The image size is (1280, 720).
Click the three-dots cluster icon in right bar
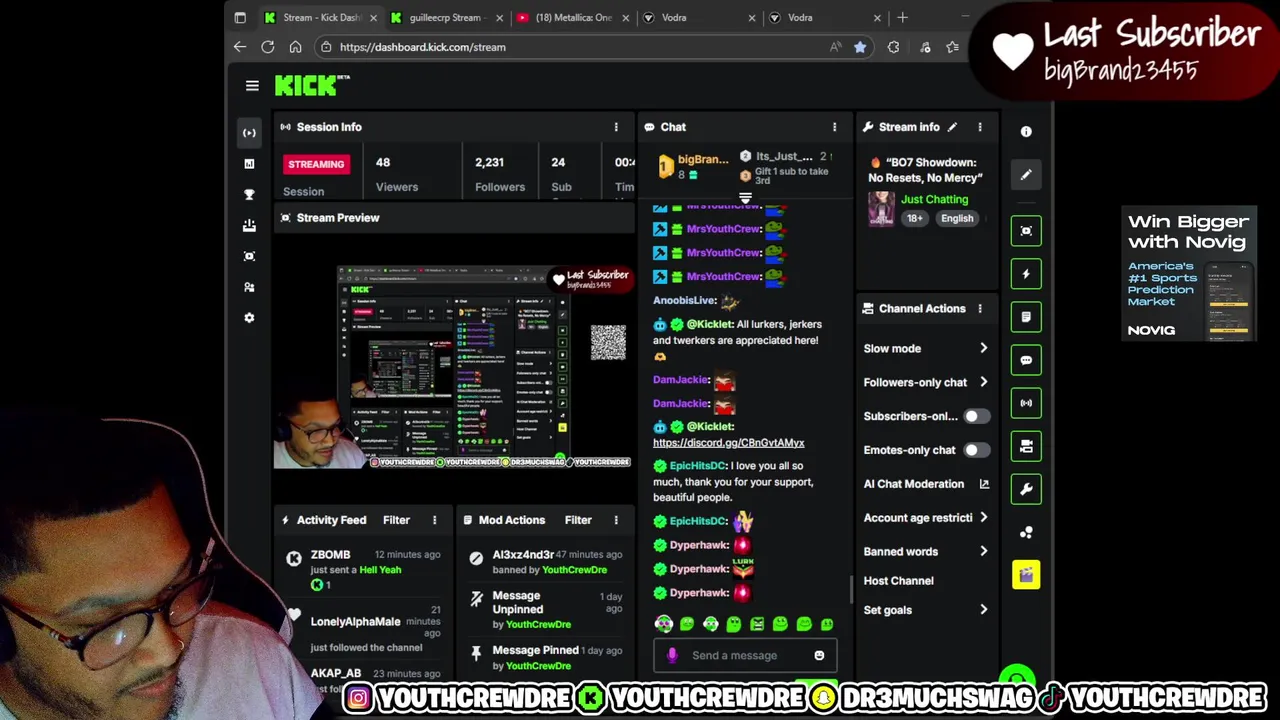[1026, 532]
